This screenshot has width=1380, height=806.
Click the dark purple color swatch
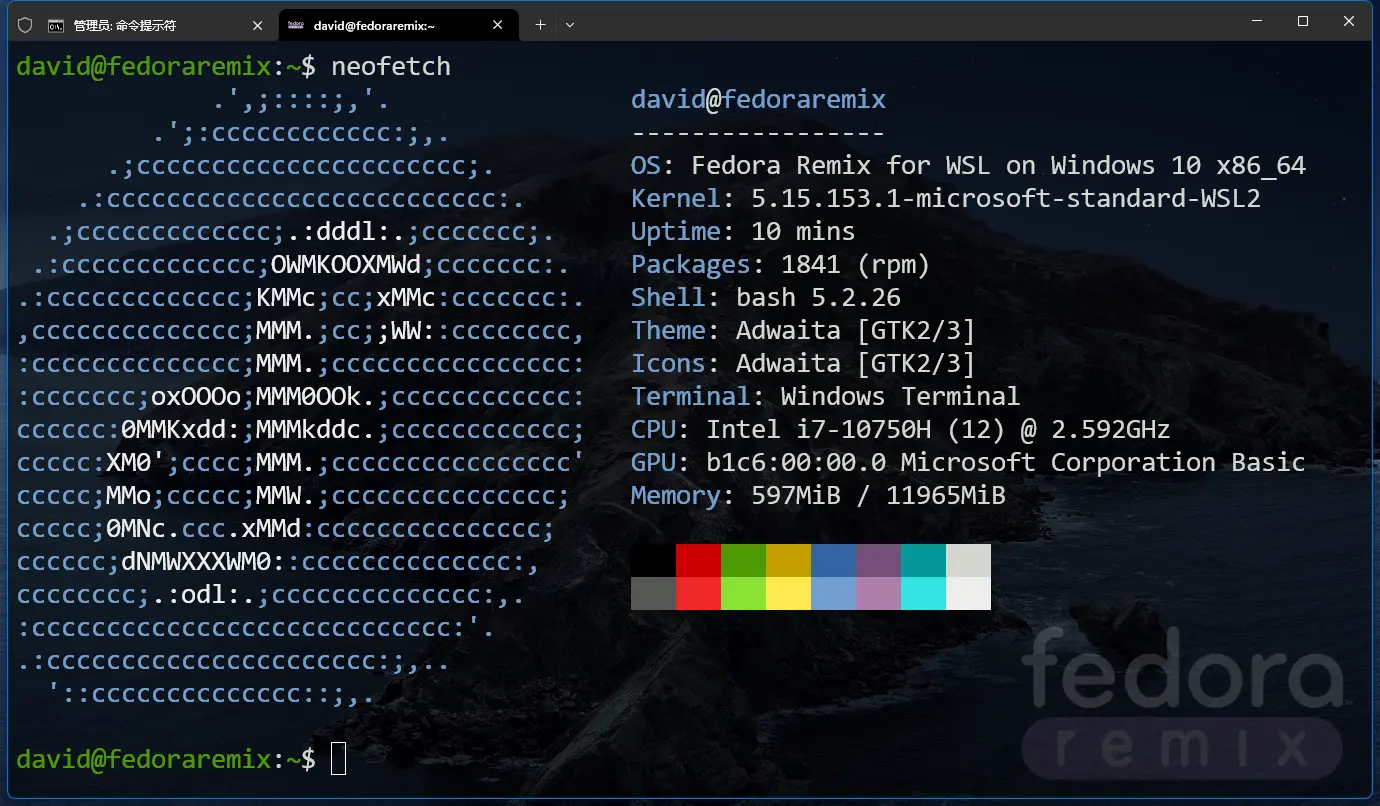(878, 560)
